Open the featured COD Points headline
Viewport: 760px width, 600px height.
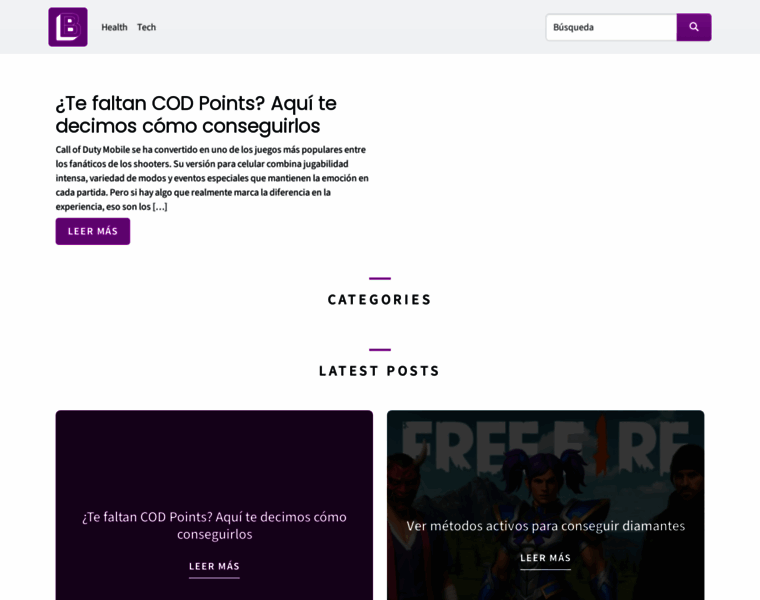point(196,115)
